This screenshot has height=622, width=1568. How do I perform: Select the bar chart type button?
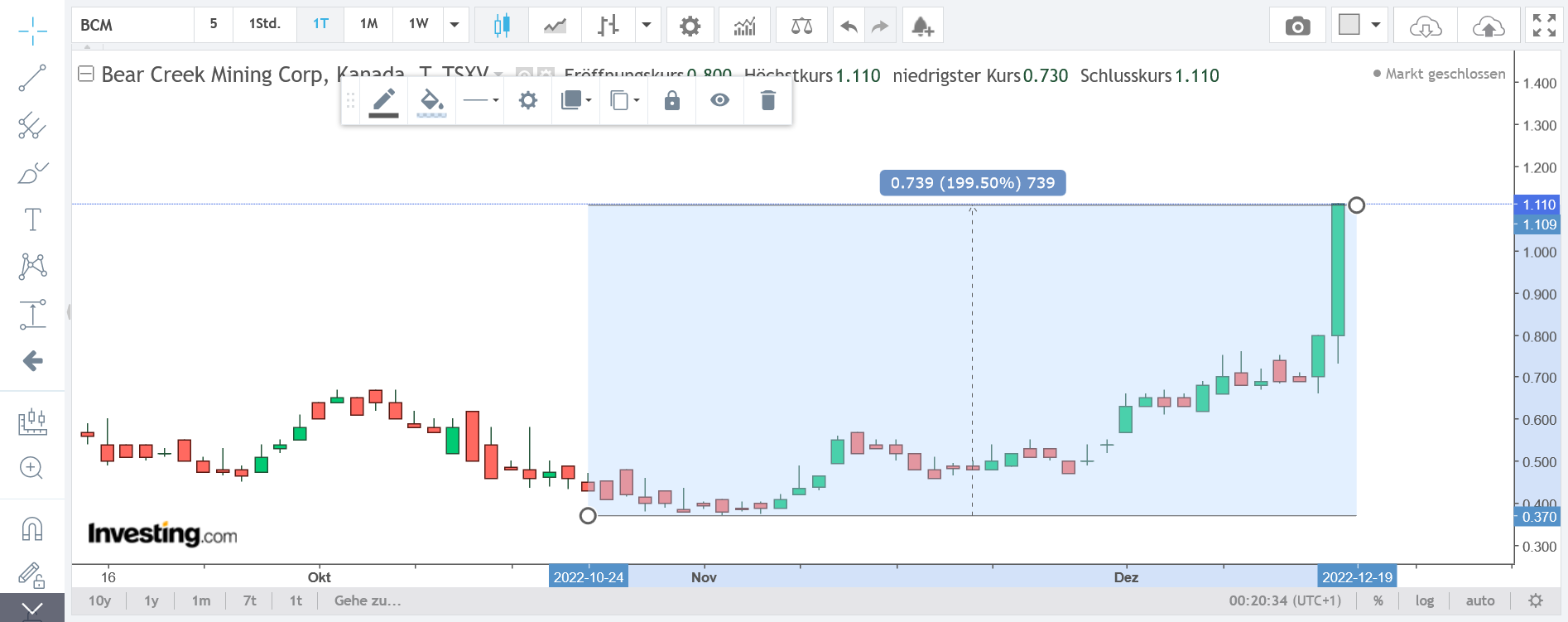pos(608,26)
